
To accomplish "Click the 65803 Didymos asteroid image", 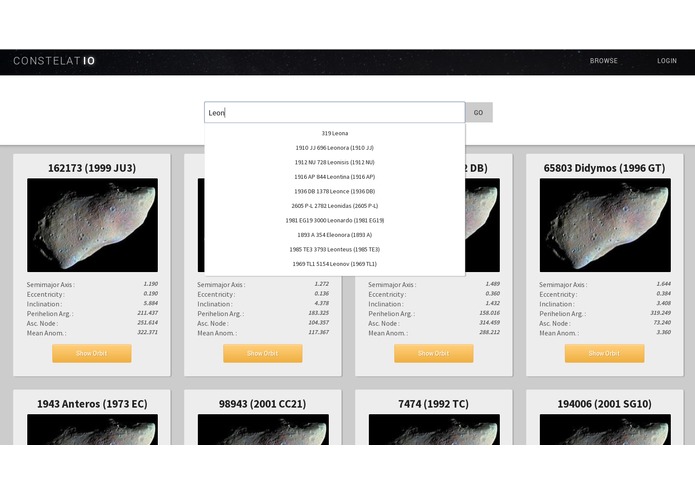I will 605,225.
